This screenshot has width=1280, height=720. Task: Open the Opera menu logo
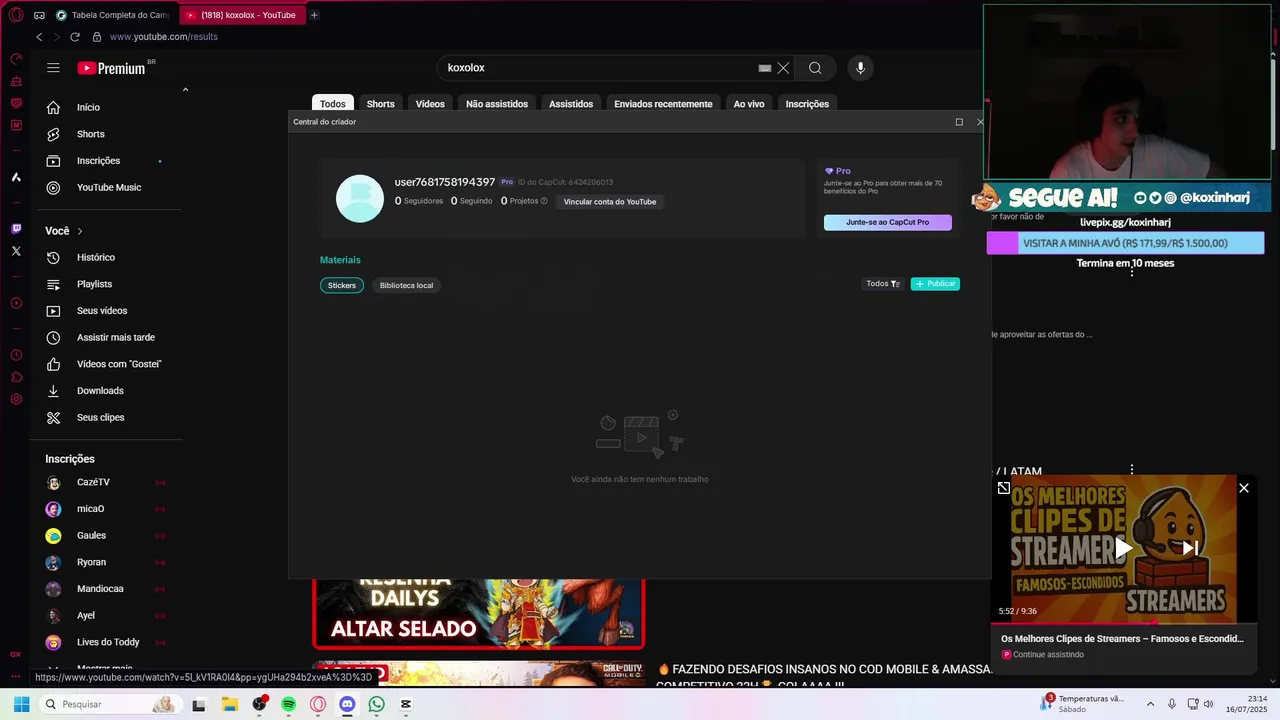pos(16,15)
